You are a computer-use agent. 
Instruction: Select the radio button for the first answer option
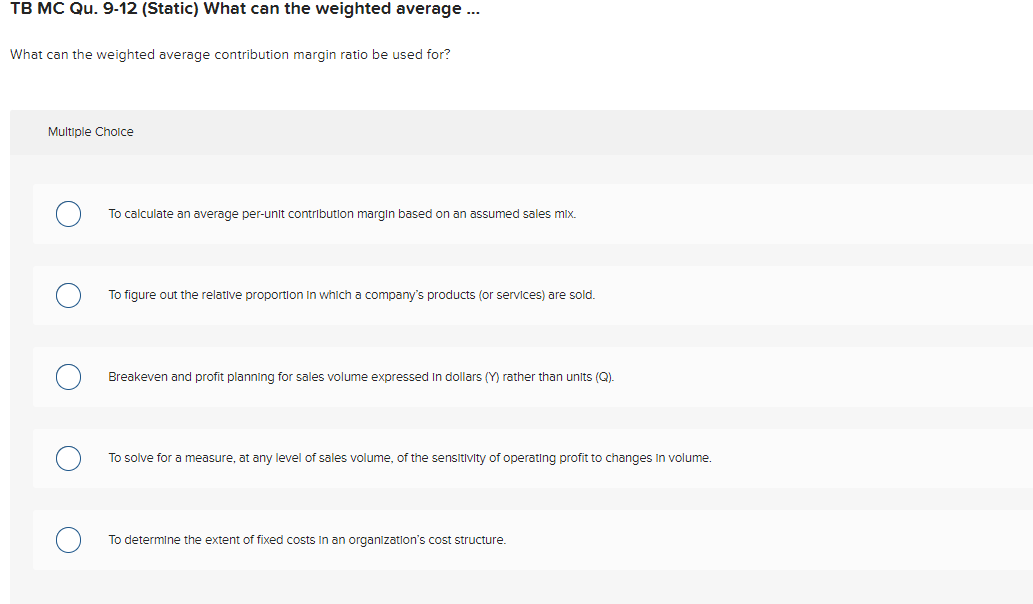(68, 214)
